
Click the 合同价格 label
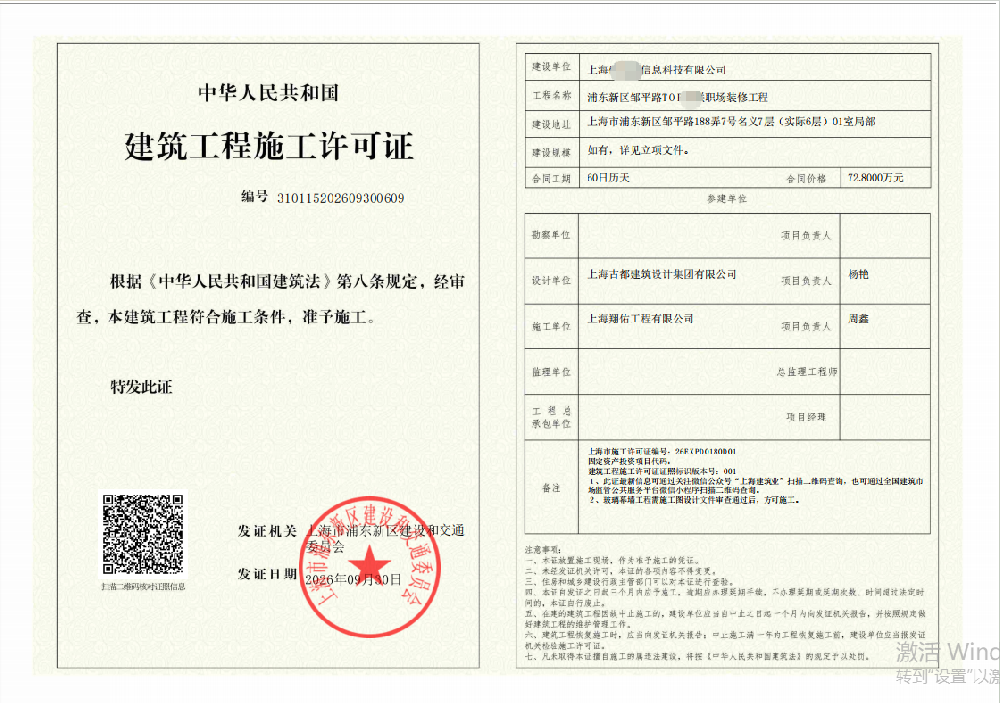coord(805,179)
